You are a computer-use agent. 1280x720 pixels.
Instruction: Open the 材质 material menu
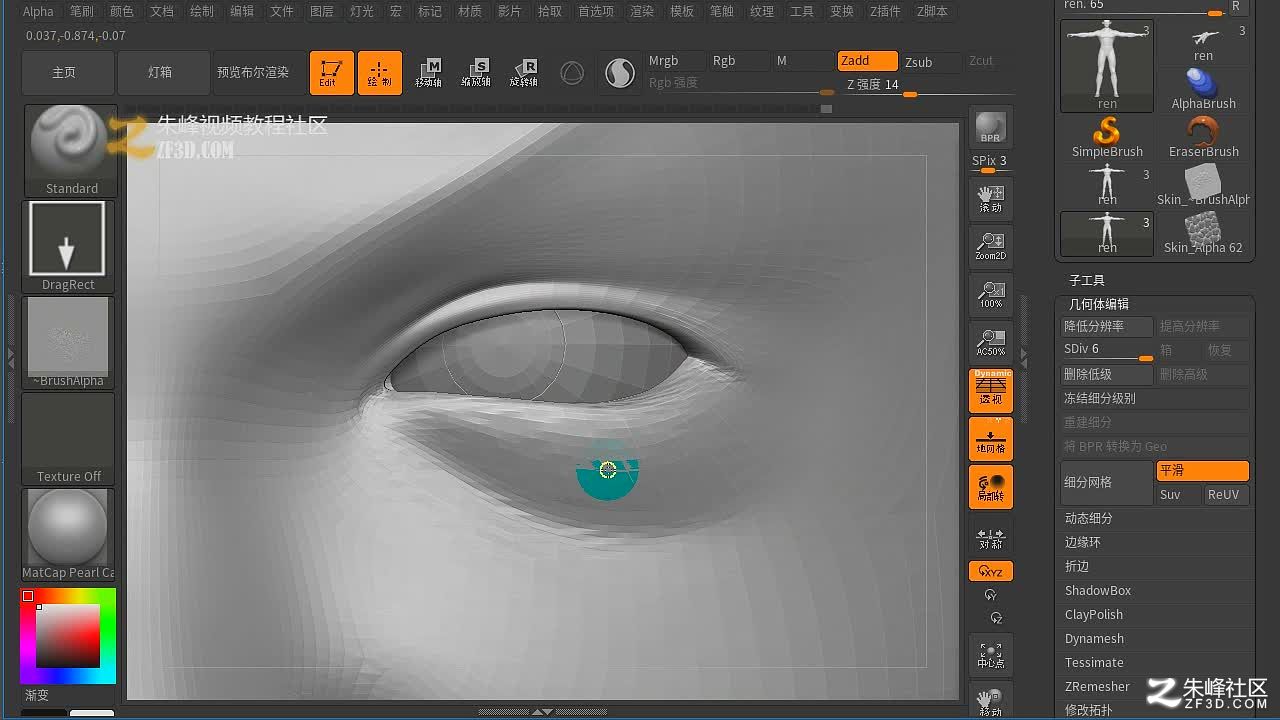(470, 11)
